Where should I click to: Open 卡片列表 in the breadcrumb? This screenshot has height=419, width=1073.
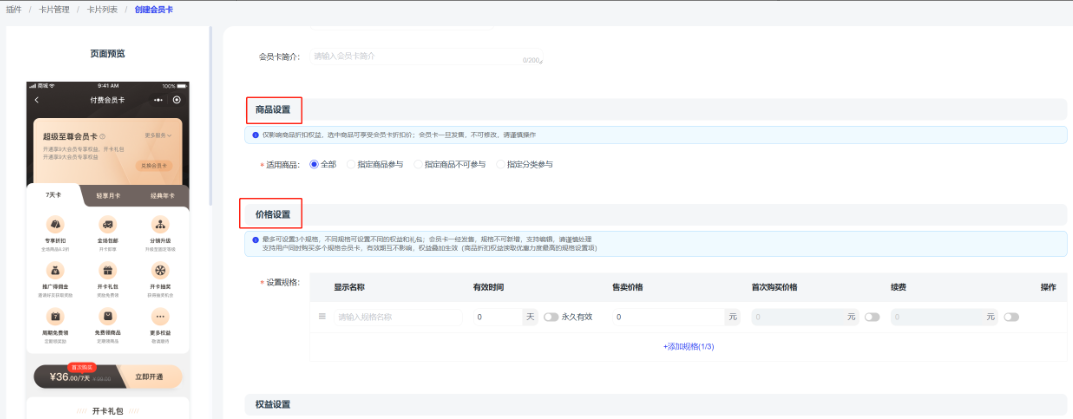click(x=101, y=9)
